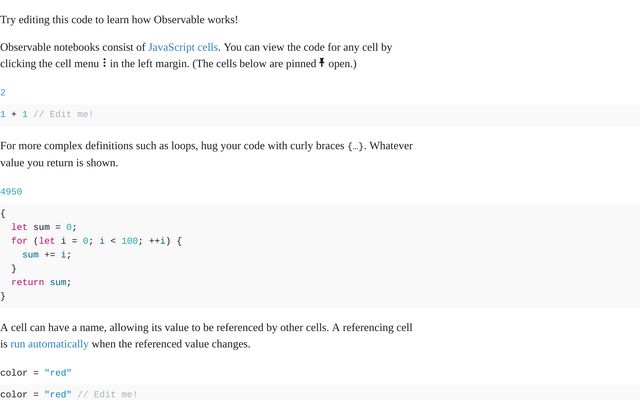Select the output value 2

click(x=3, y=93)
